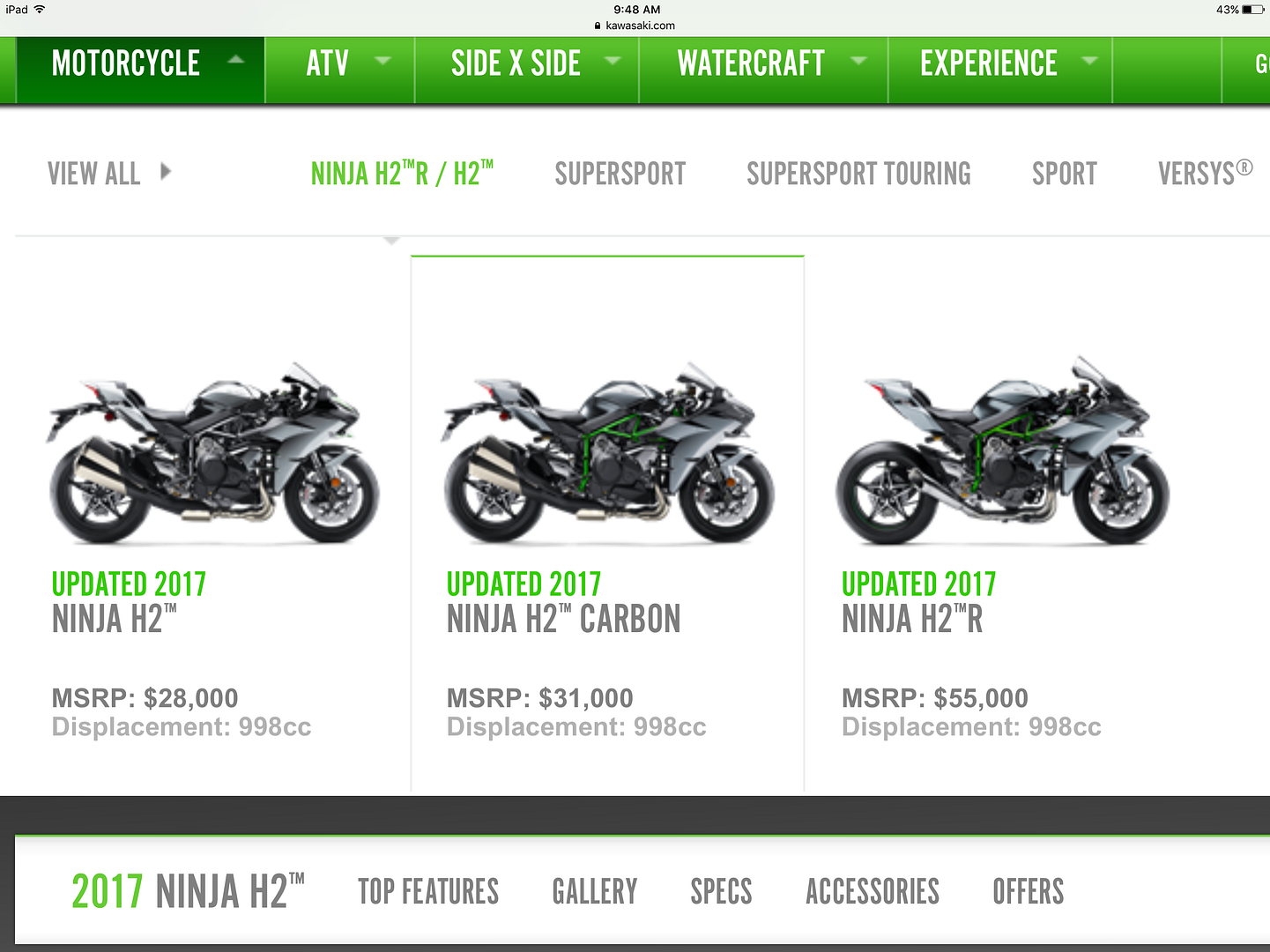Open the Ninja H2 motorcycle thumbnail
This screenshot has width=1270, height=952.
pos(212,453)
